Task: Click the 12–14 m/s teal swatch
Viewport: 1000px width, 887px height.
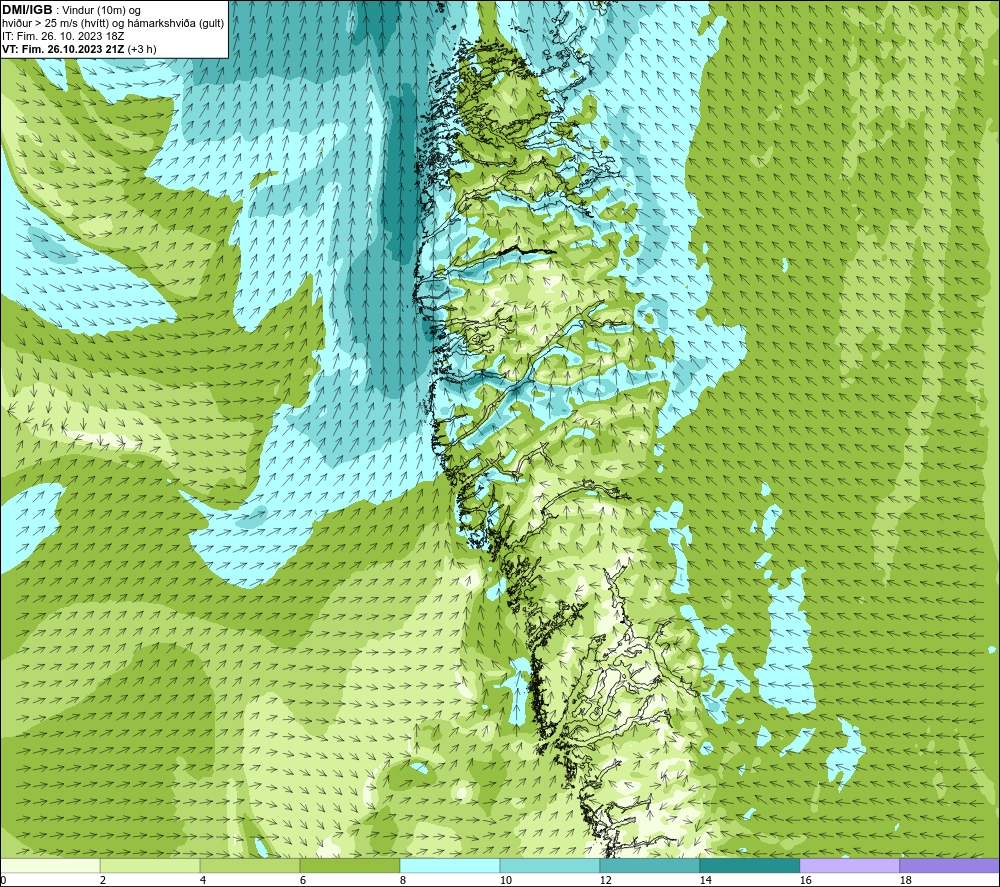Action: 649,865
